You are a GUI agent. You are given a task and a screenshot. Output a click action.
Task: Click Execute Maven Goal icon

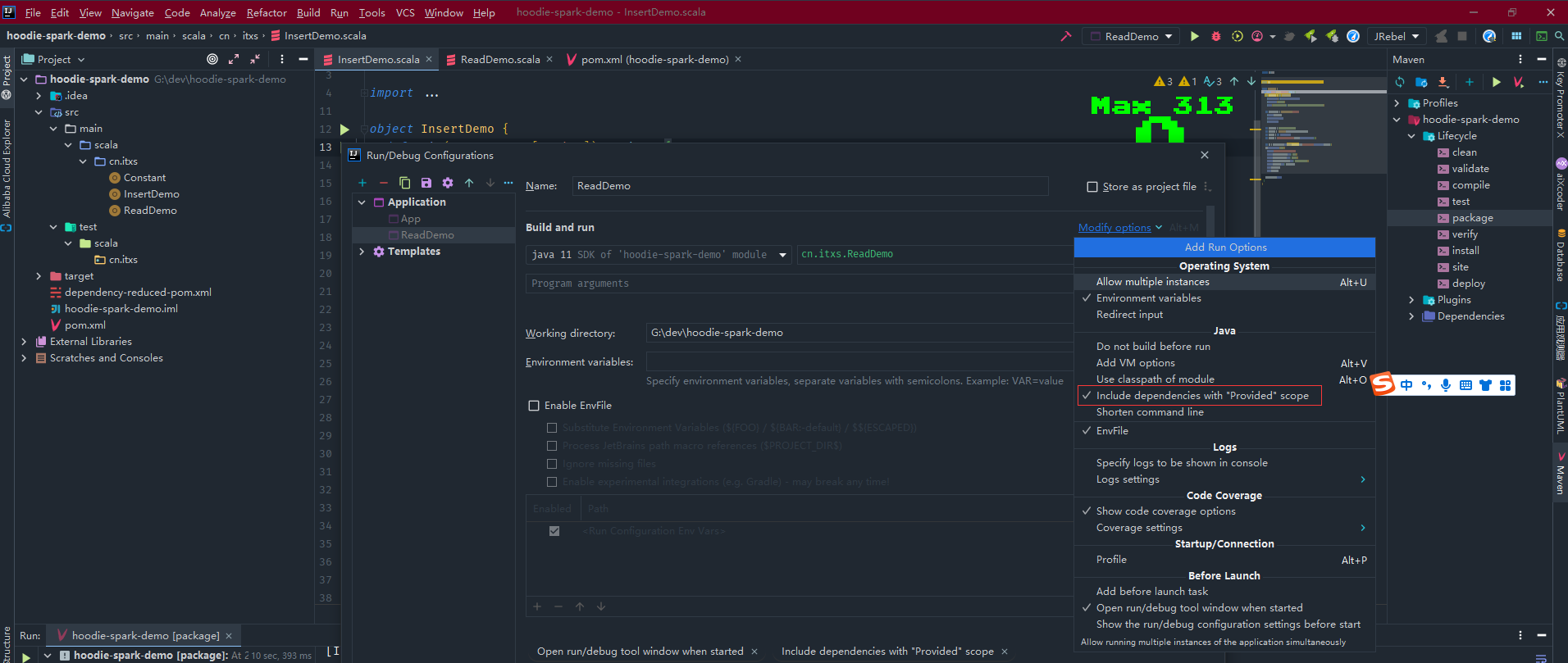tap(1518, 82)
